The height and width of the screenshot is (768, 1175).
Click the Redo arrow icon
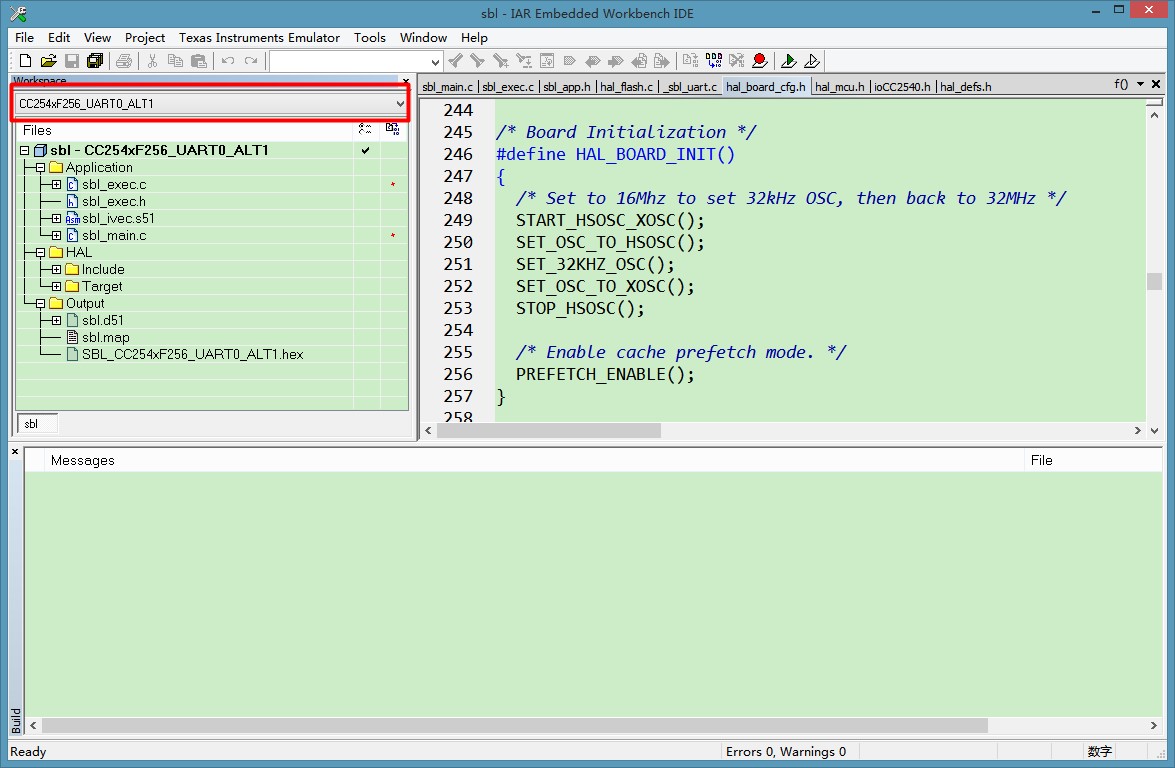(x=251, y=61)
